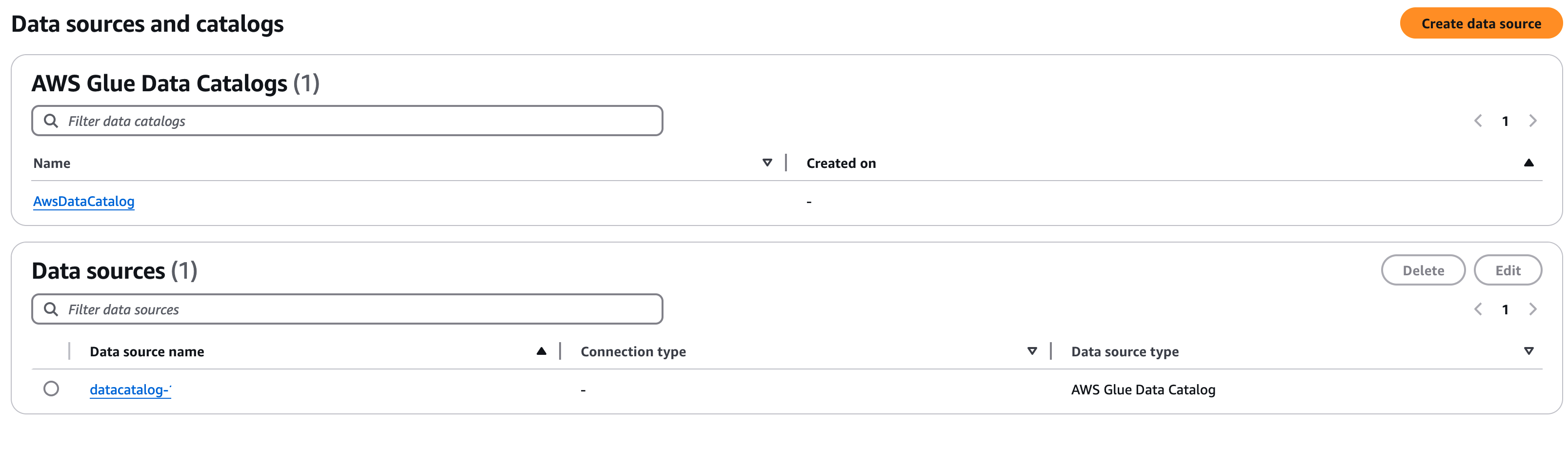Go to previous page of Glue Data Catalogs
Viewport: 1568px width, 451px height.
(1478, 121)
